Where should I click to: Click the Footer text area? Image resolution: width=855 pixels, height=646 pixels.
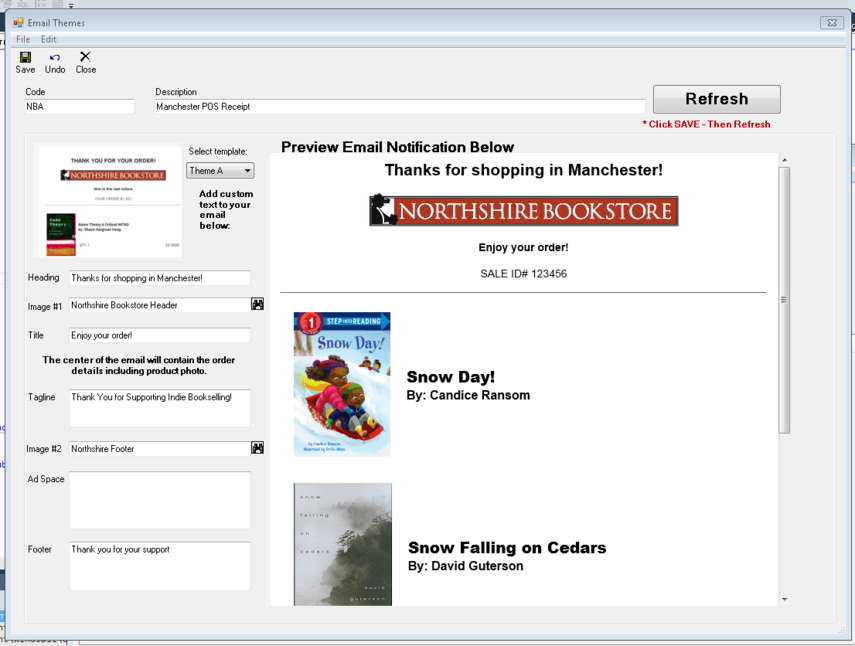(x=160, y=566)
